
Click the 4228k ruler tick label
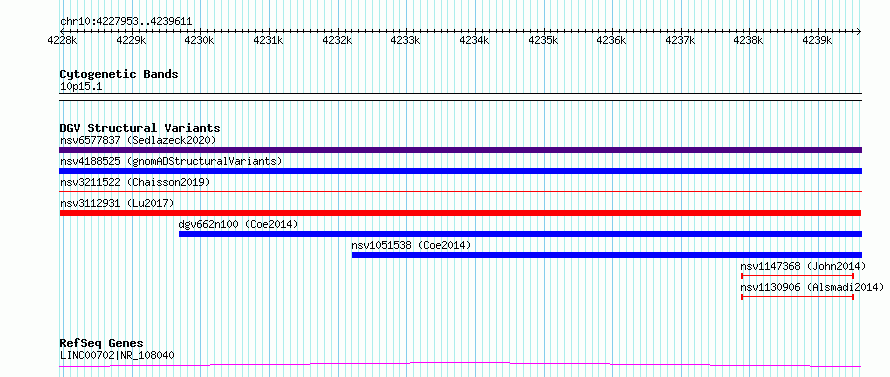click(63, 40)
